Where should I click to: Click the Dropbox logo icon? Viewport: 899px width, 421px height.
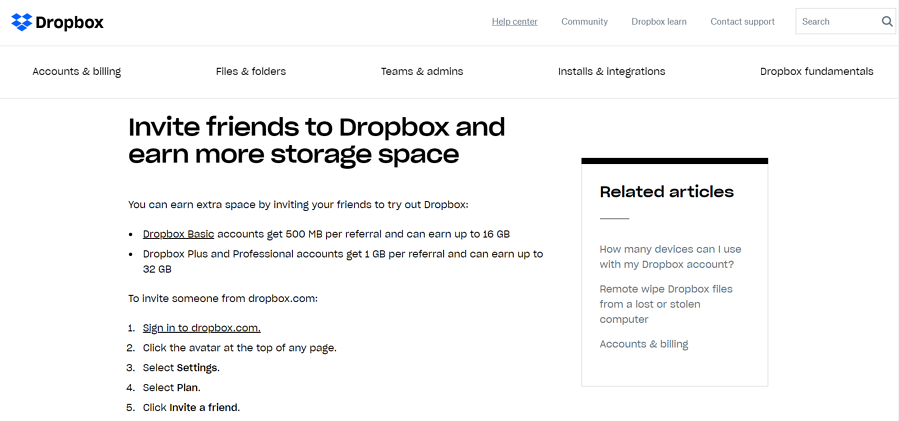(x=21, y=22)
